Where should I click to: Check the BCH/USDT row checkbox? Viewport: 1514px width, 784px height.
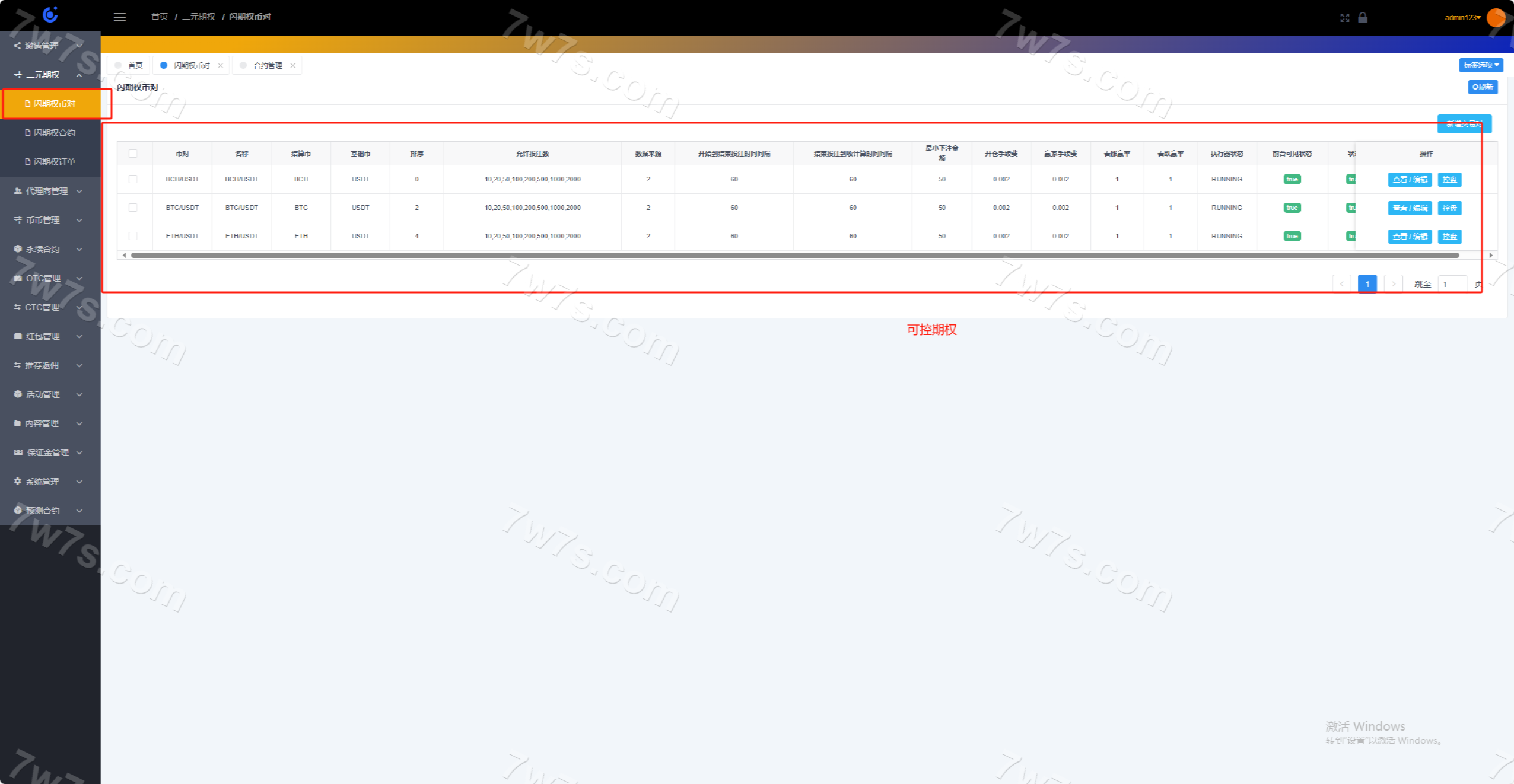[133, 179]
